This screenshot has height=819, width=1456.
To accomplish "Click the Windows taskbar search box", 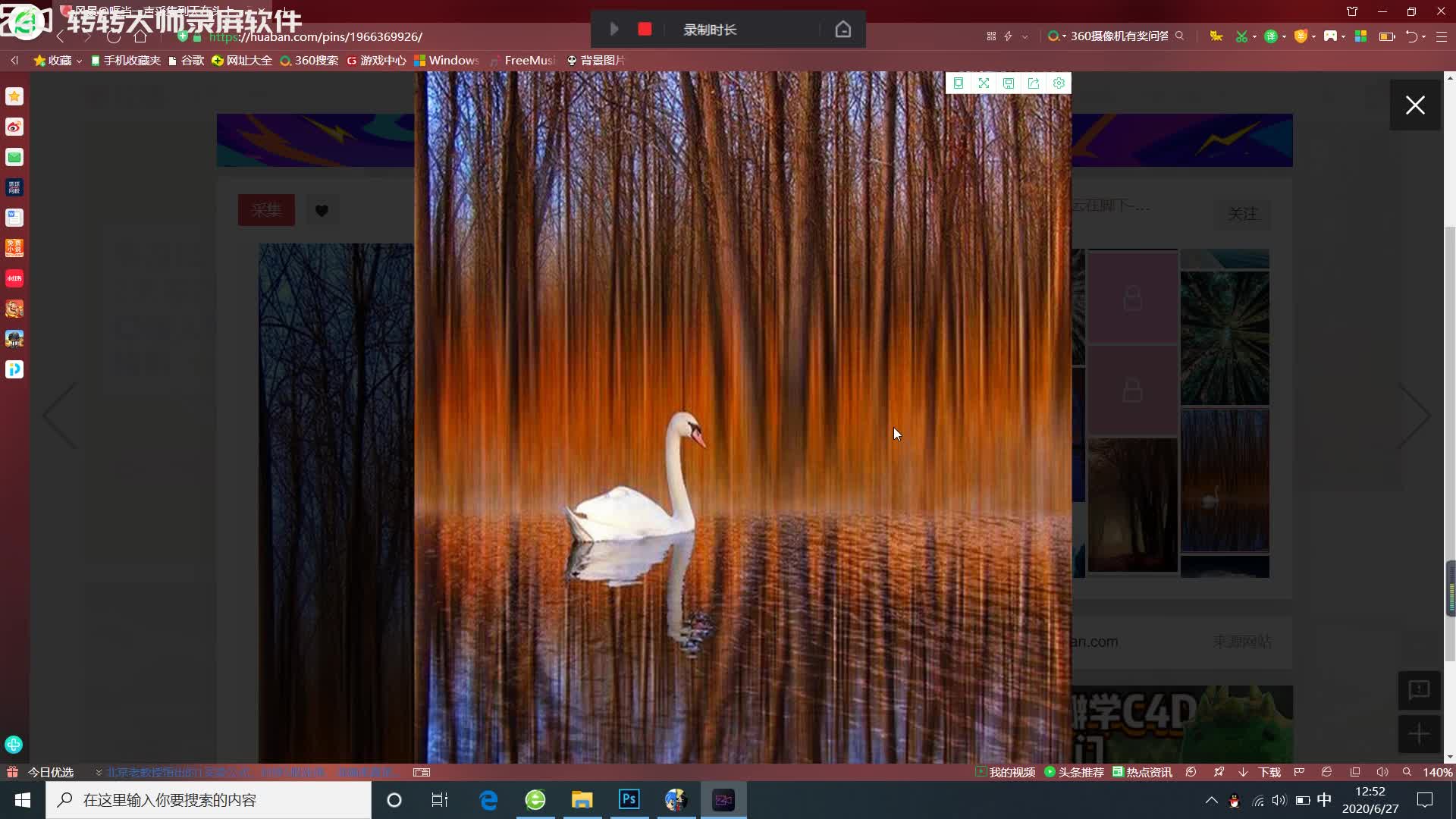I will click(x=209, y=800).
